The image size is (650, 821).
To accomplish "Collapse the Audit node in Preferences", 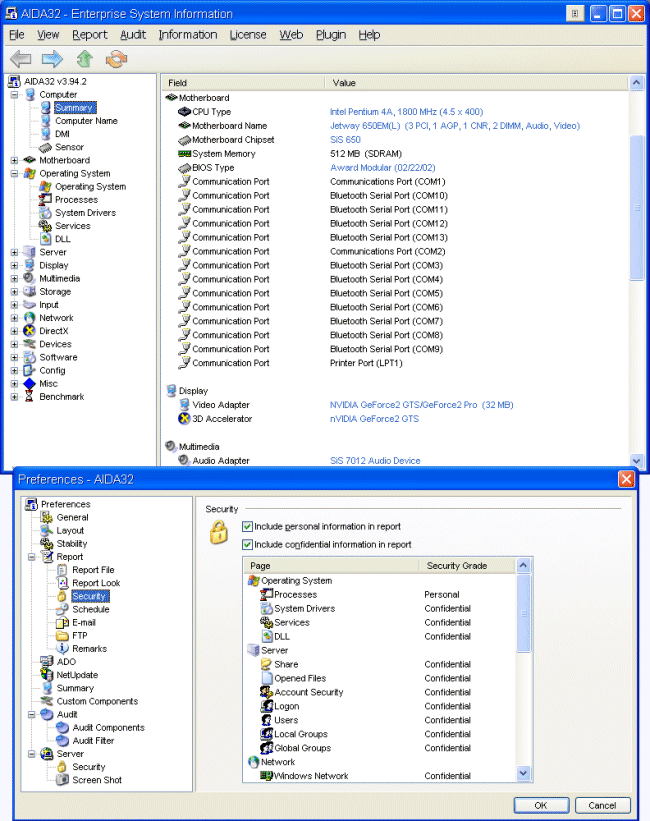I will click(31, 714).
